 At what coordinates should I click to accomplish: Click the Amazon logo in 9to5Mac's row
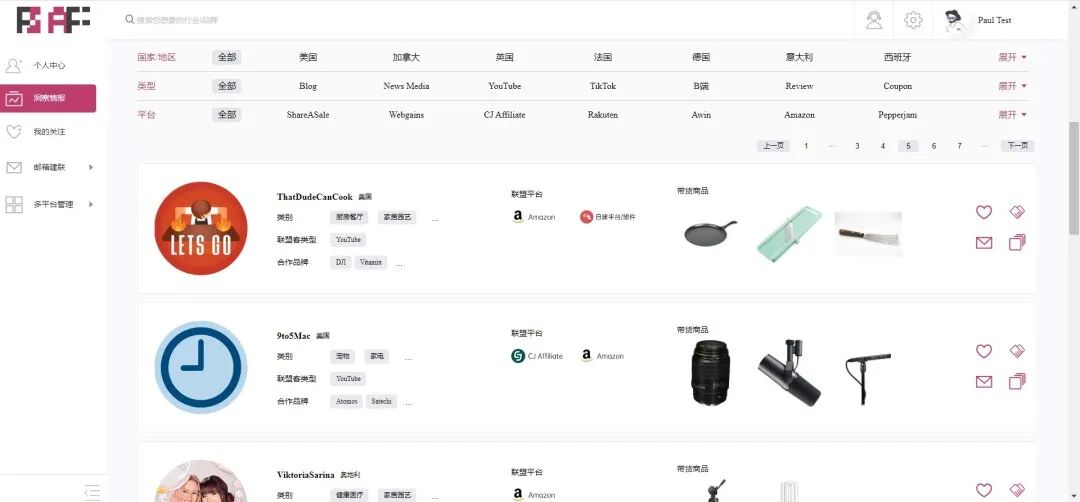(x=586, y=356)
